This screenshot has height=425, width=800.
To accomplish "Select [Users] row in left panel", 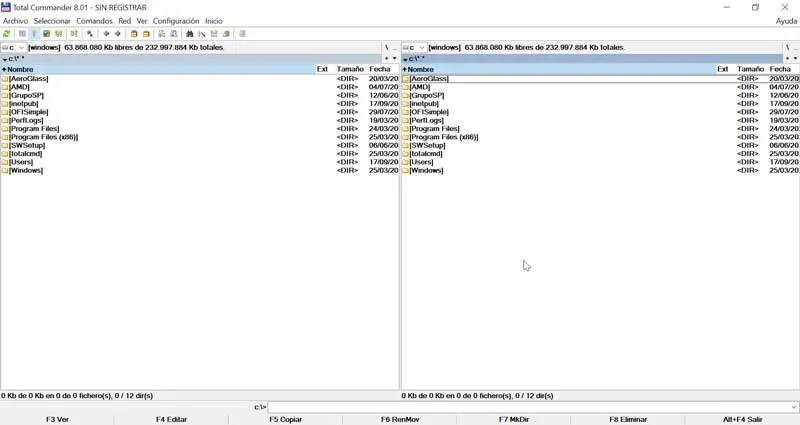I will point(199,162).
